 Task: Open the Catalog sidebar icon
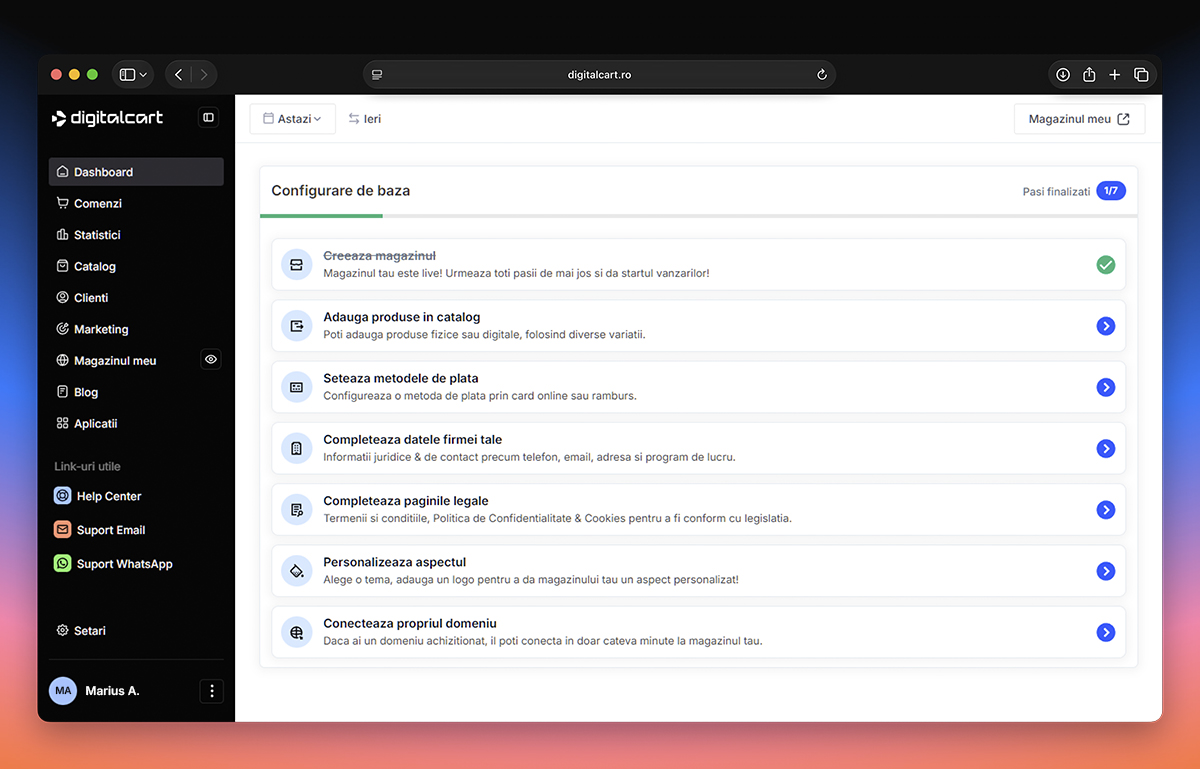coord(62,266)
